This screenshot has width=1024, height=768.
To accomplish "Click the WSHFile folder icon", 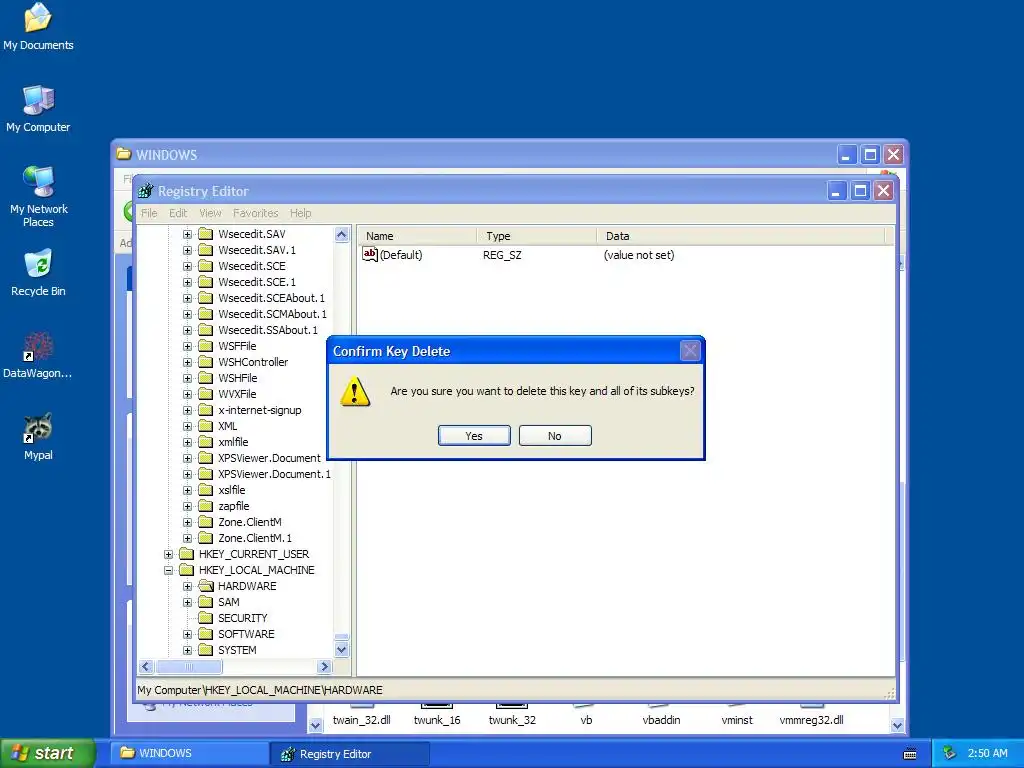I will (206, 377).
